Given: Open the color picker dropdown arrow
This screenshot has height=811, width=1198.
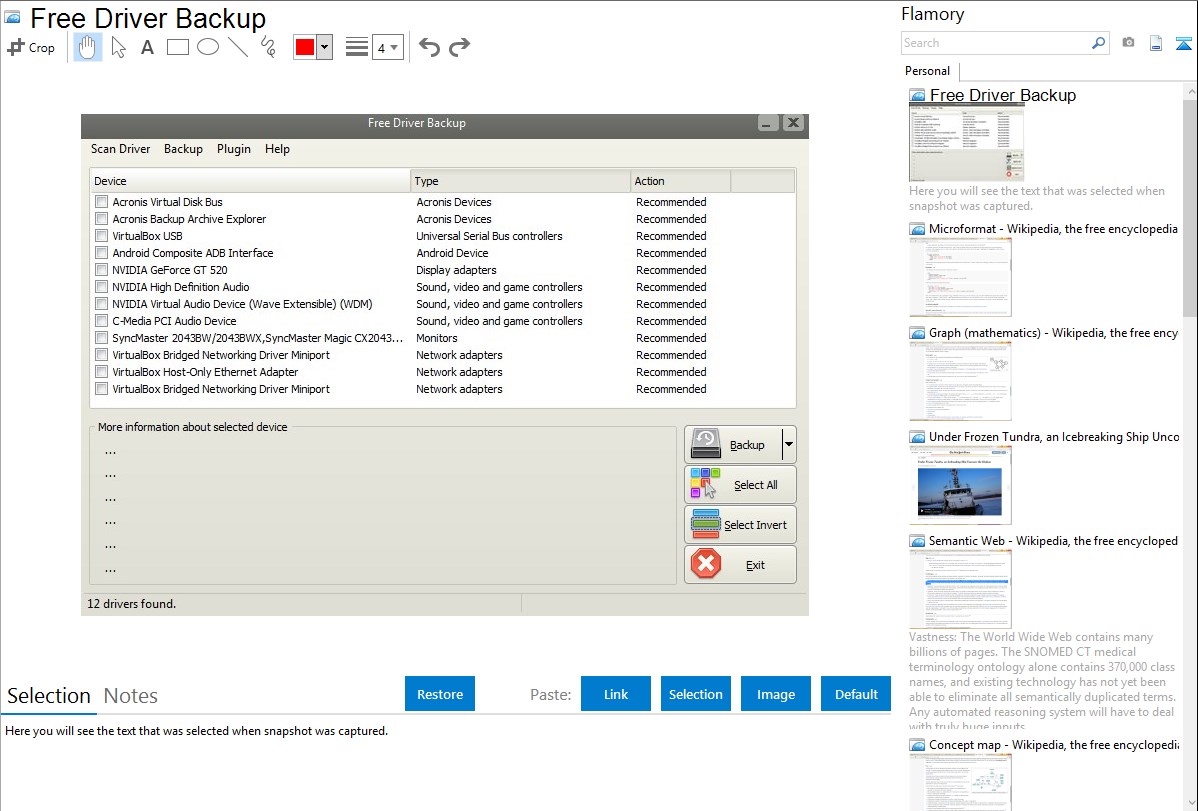Looking at the screenshot, I should (x=324, y=47).
